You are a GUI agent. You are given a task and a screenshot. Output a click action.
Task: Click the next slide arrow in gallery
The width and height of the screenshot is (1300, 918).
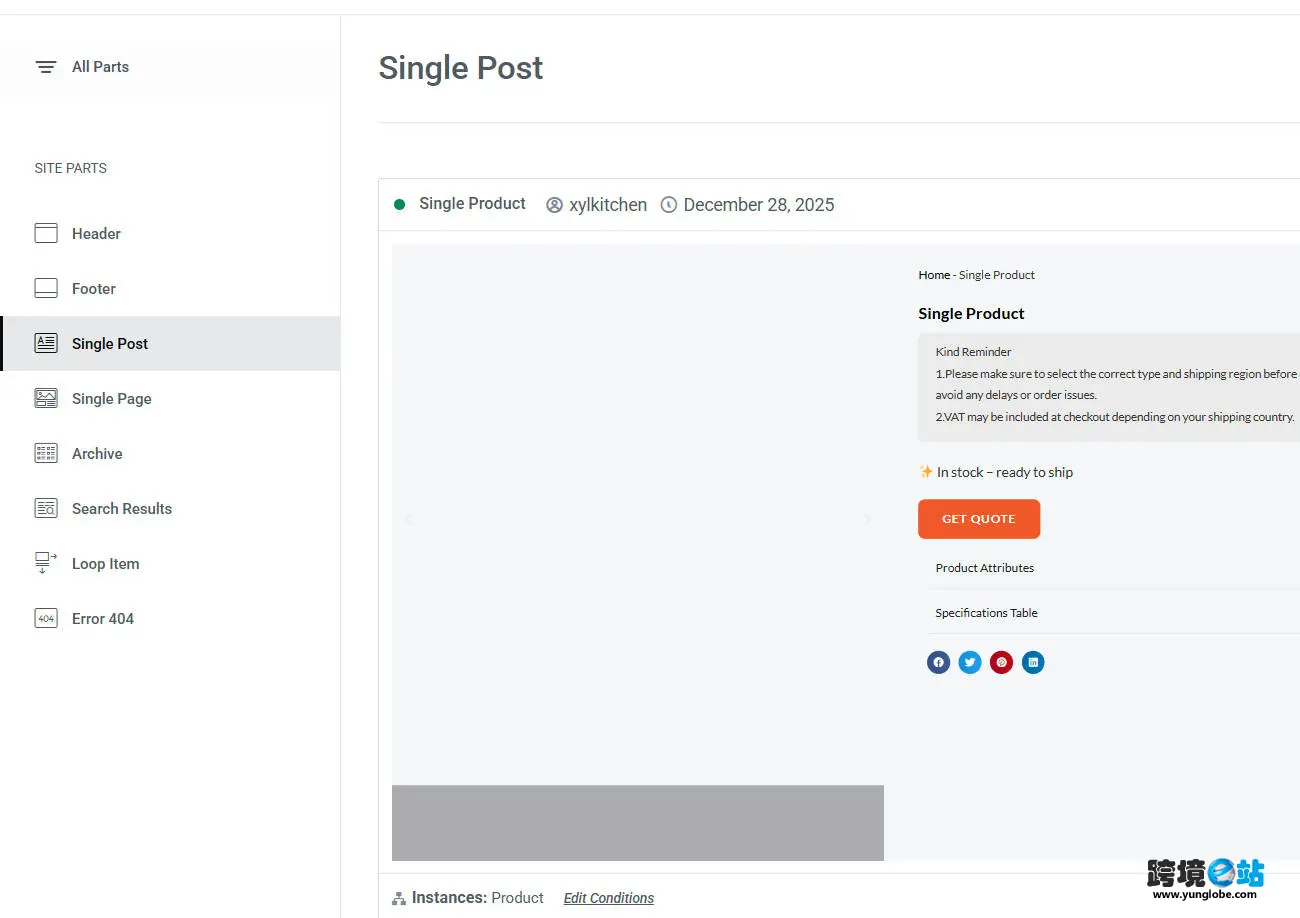(x=867, y=519)
